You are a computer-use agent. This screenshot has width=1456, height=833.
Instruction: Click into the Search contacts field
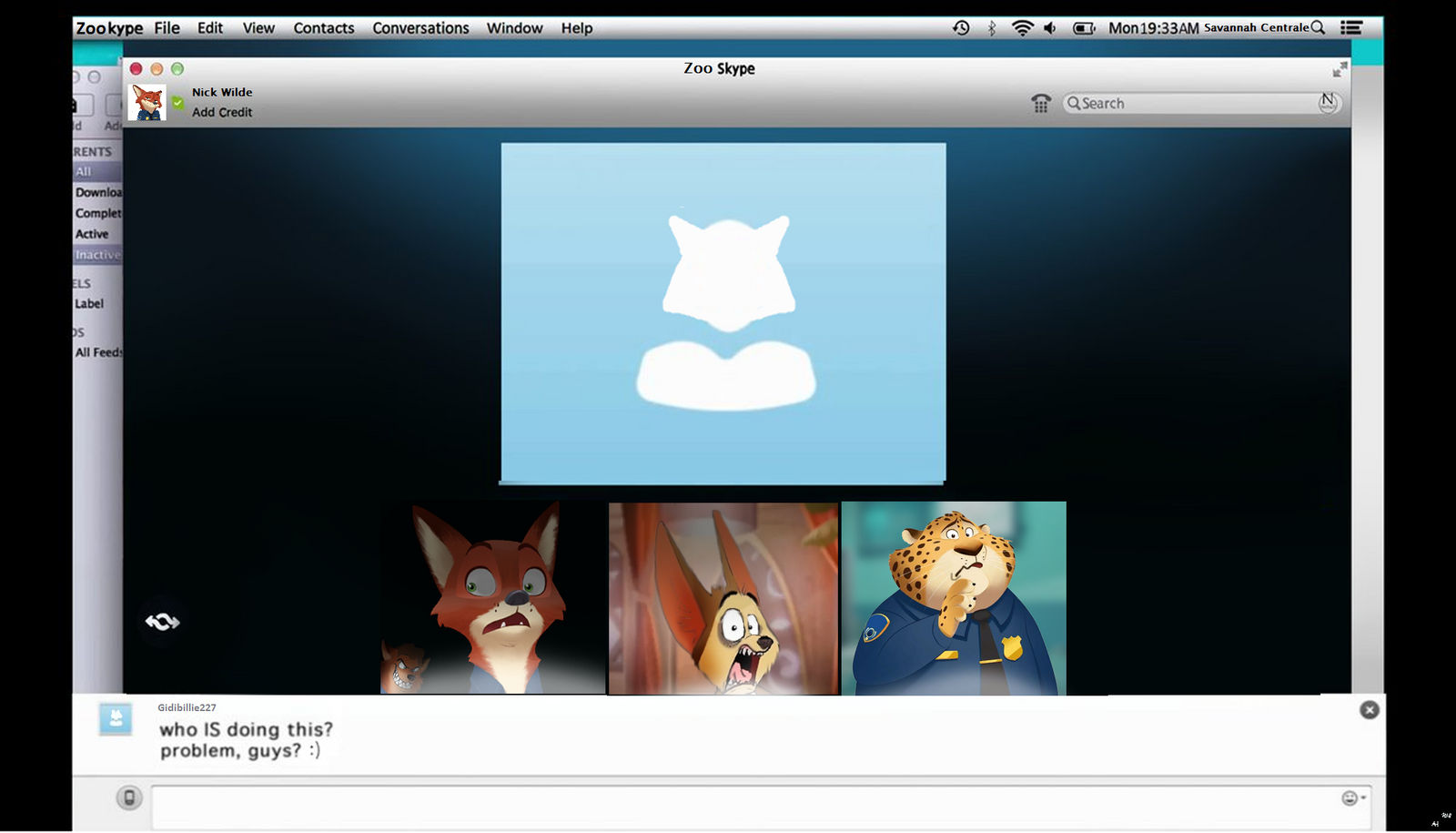[1201, 103]
